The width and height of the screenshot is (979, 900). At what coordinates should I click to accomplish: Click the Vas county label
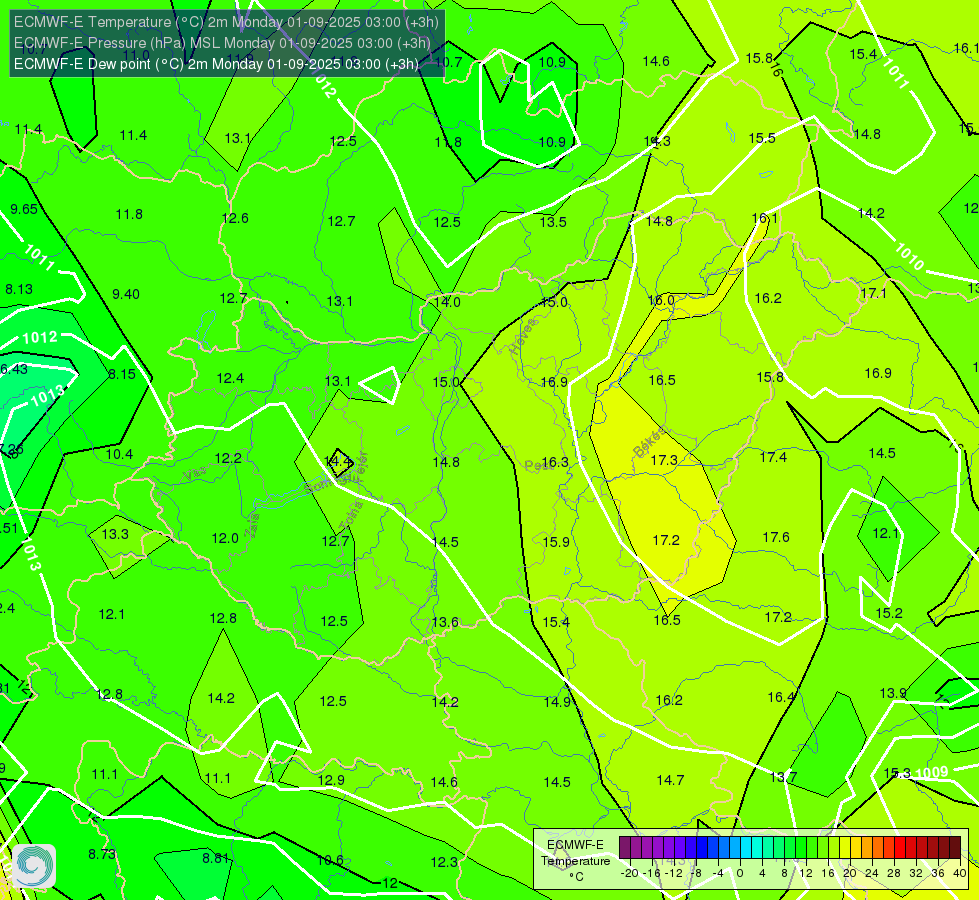click(195, 475)
